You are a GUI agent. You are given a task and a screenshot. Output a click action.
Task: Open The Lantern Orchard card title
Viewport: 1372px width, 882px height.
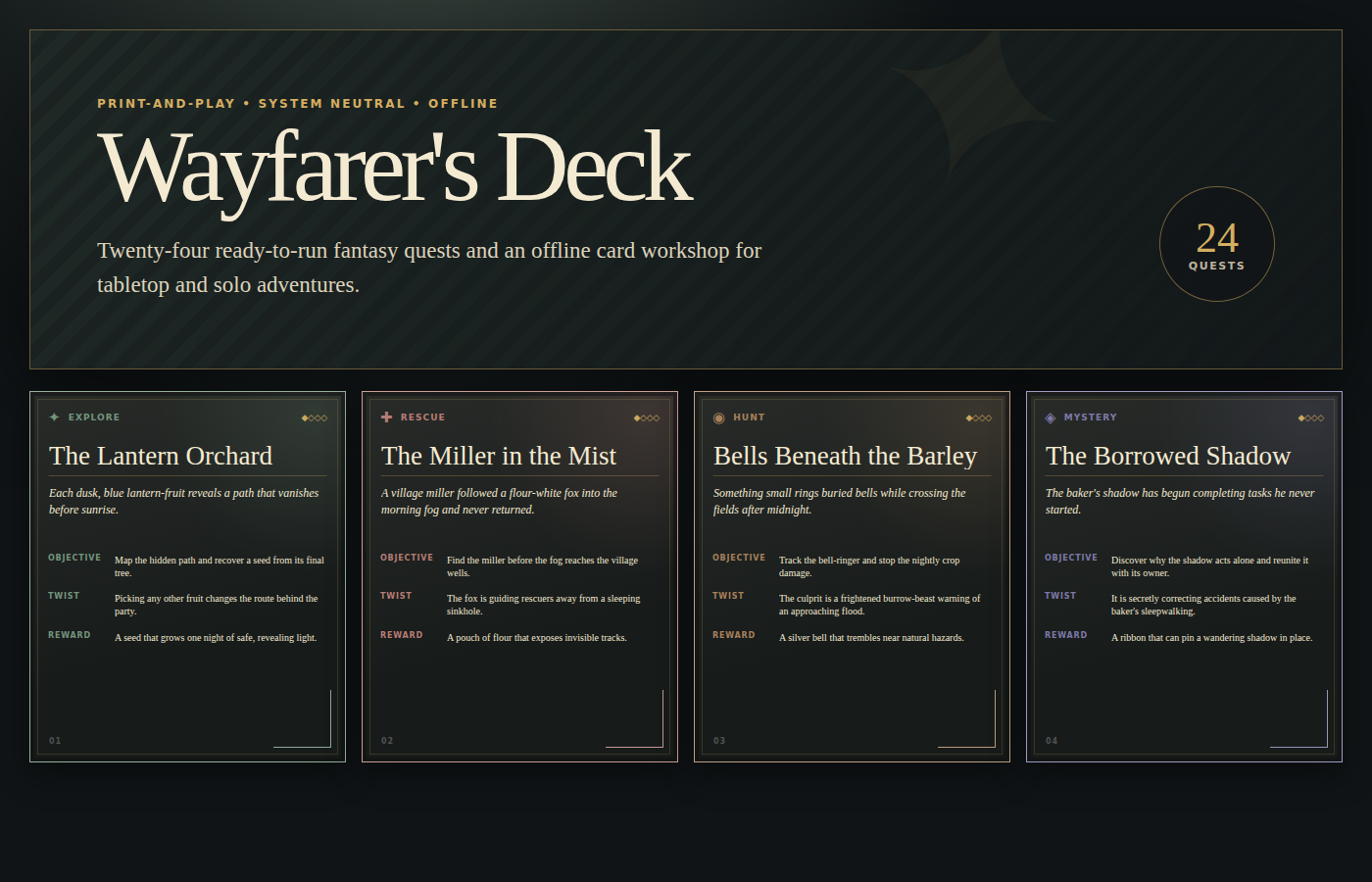161,456
